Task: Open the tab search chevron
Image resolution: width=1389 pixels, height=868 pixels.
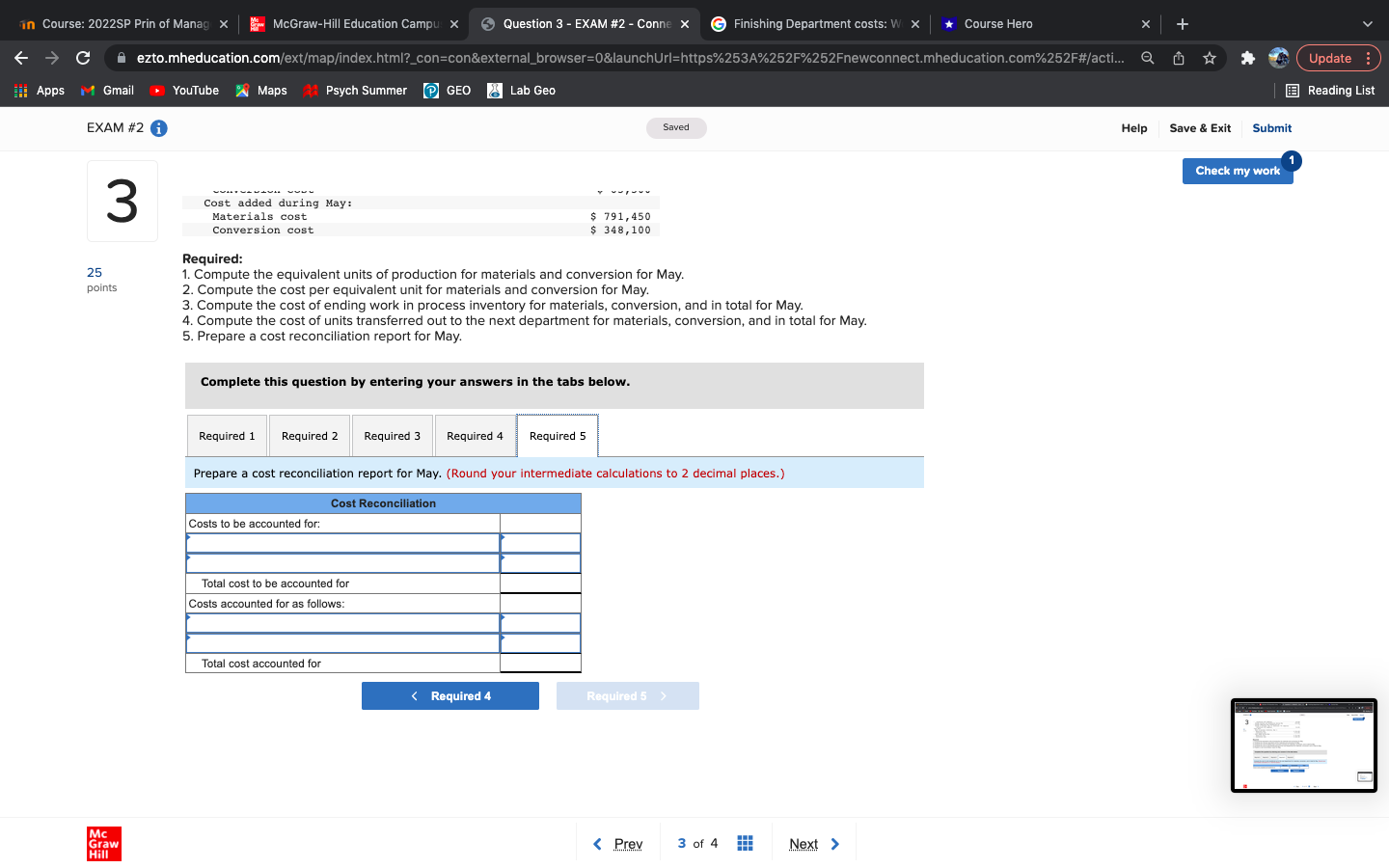Action: tap(1367, 23)
